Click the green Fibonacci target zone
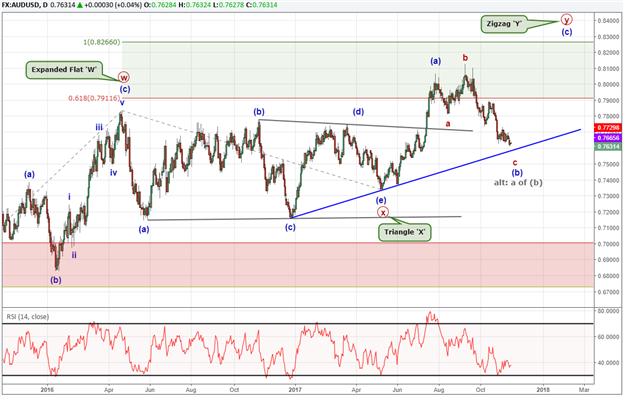624x396 pixels. (x=357, y=70)
